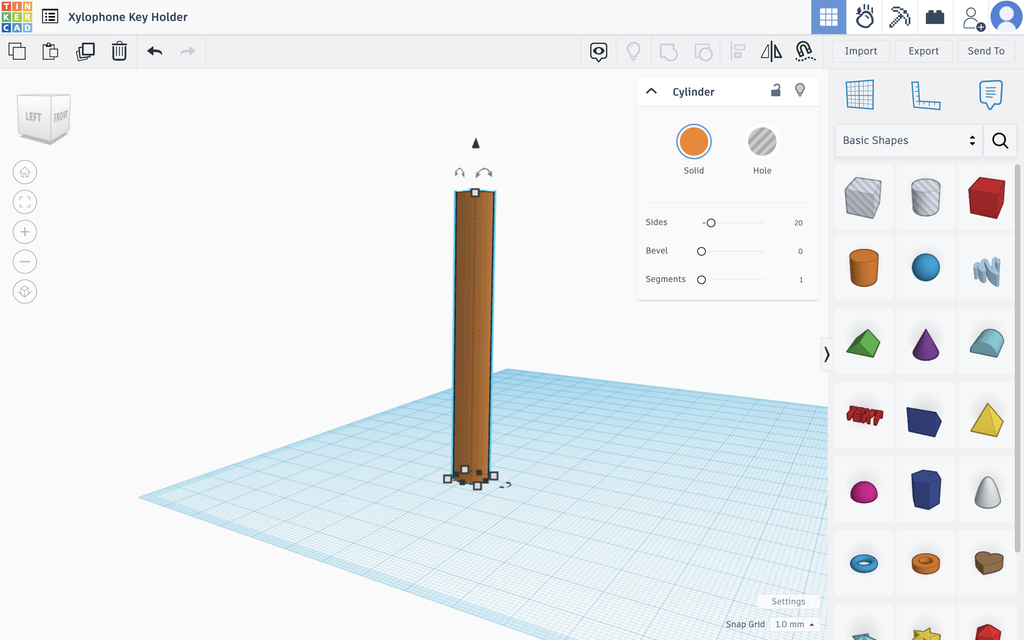Click the Home view button
The width and height of the screenshot is (1024, 640).
coord(25,172)
